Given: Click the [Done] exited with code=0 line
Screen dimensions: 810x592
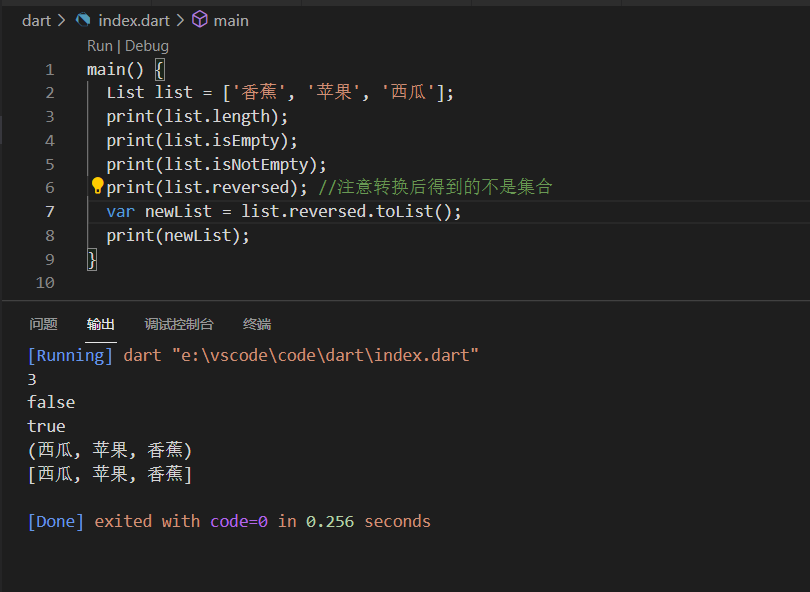Looking at the screenshot, I should (x=229, y=522).
